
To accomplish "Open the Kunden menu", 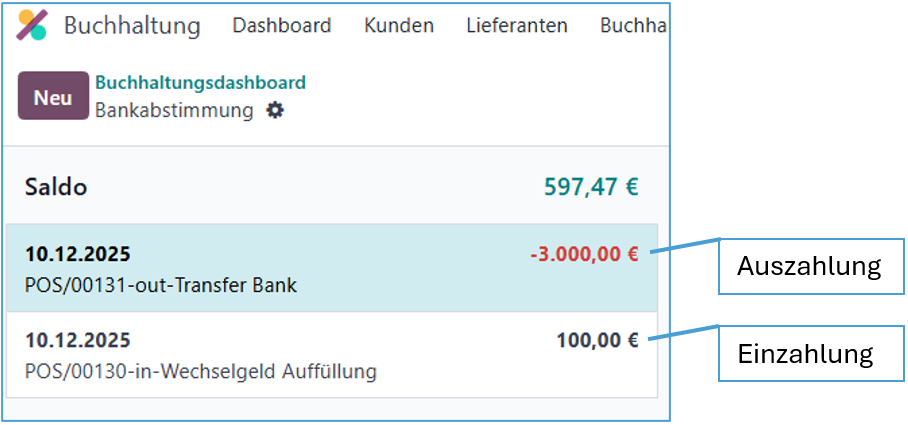I will [x=399, y=26].
